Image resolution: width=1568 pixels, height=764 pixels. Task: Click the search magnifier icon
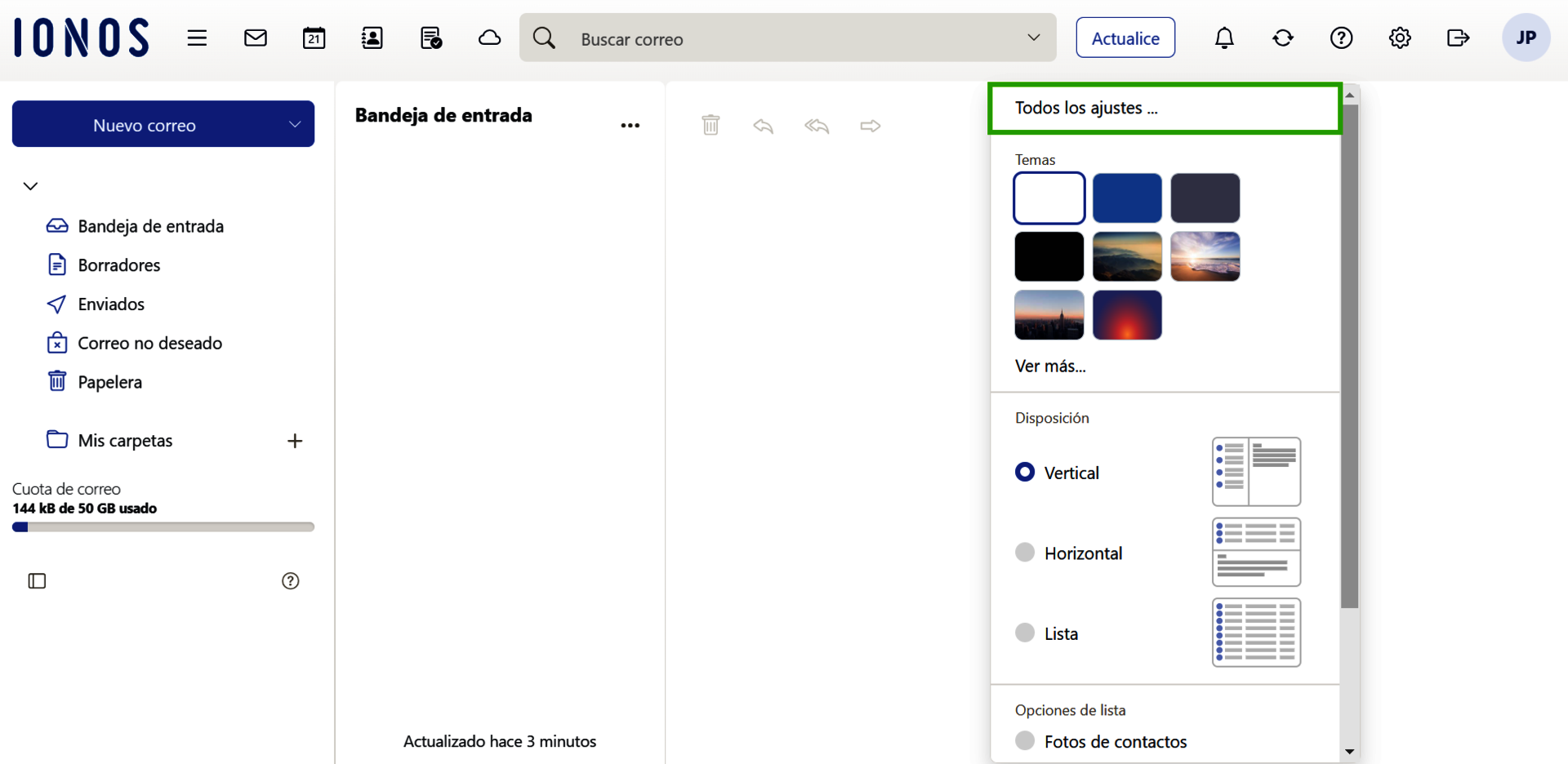point(544,38)
